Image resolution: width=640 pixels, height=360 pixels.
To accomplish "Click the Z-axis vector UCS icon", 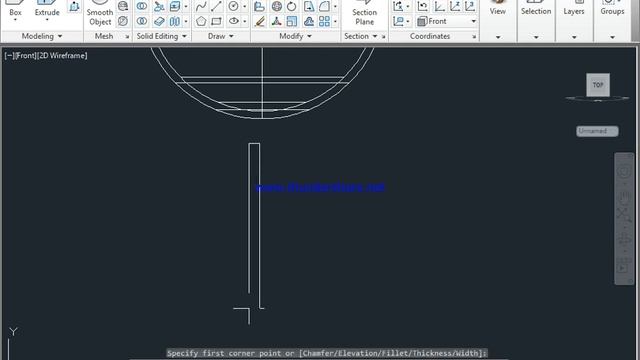I will pyautogui.click(x=455, y=6).
